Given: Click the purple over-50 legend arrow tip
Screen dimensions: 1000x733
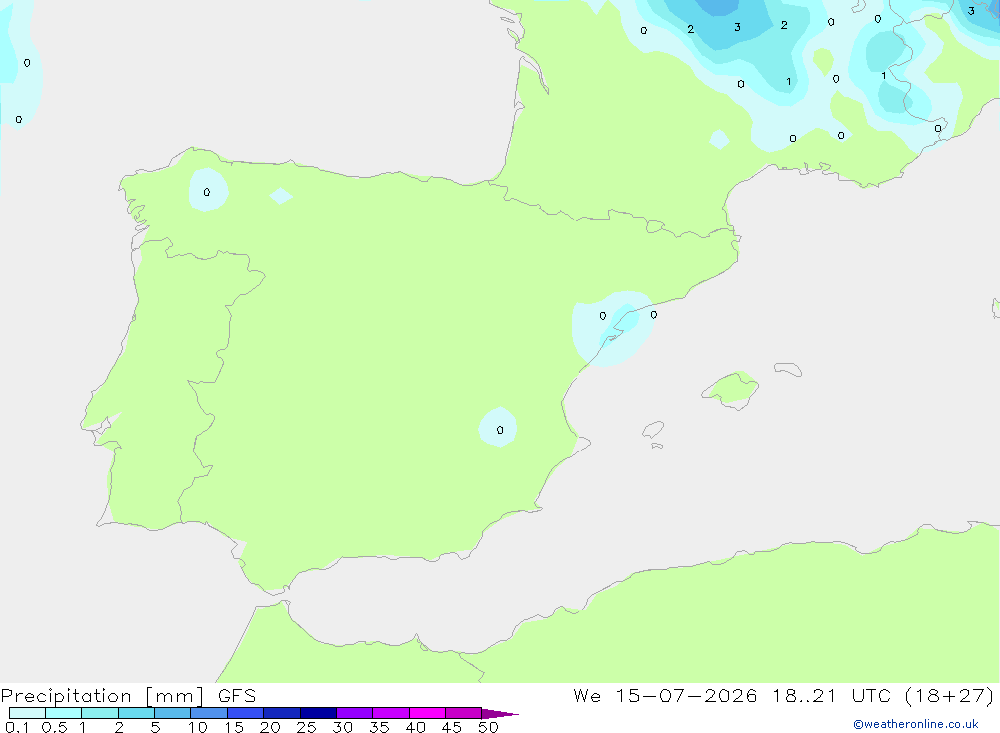Looking at the screenshot, I should tap(501, 713).
